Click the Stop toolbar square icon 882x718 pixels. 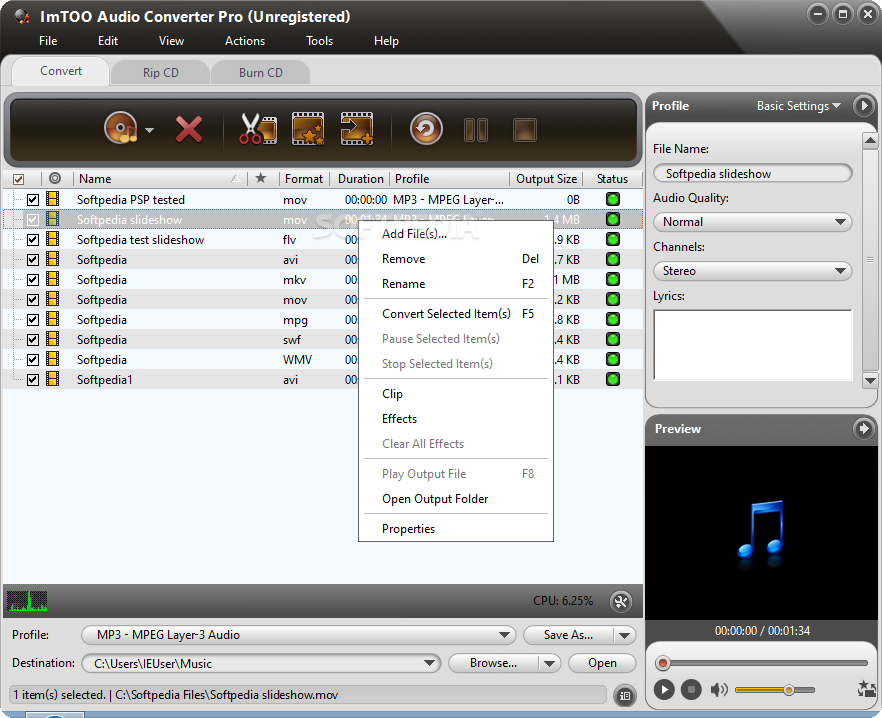[525, 130]
